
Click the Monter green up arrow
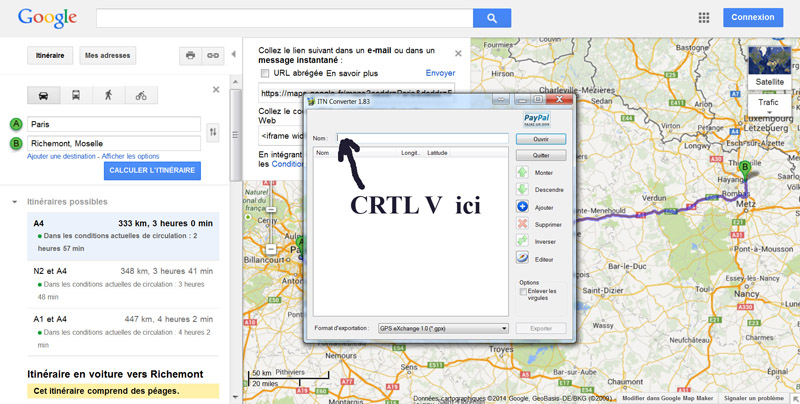coord(522,172)
